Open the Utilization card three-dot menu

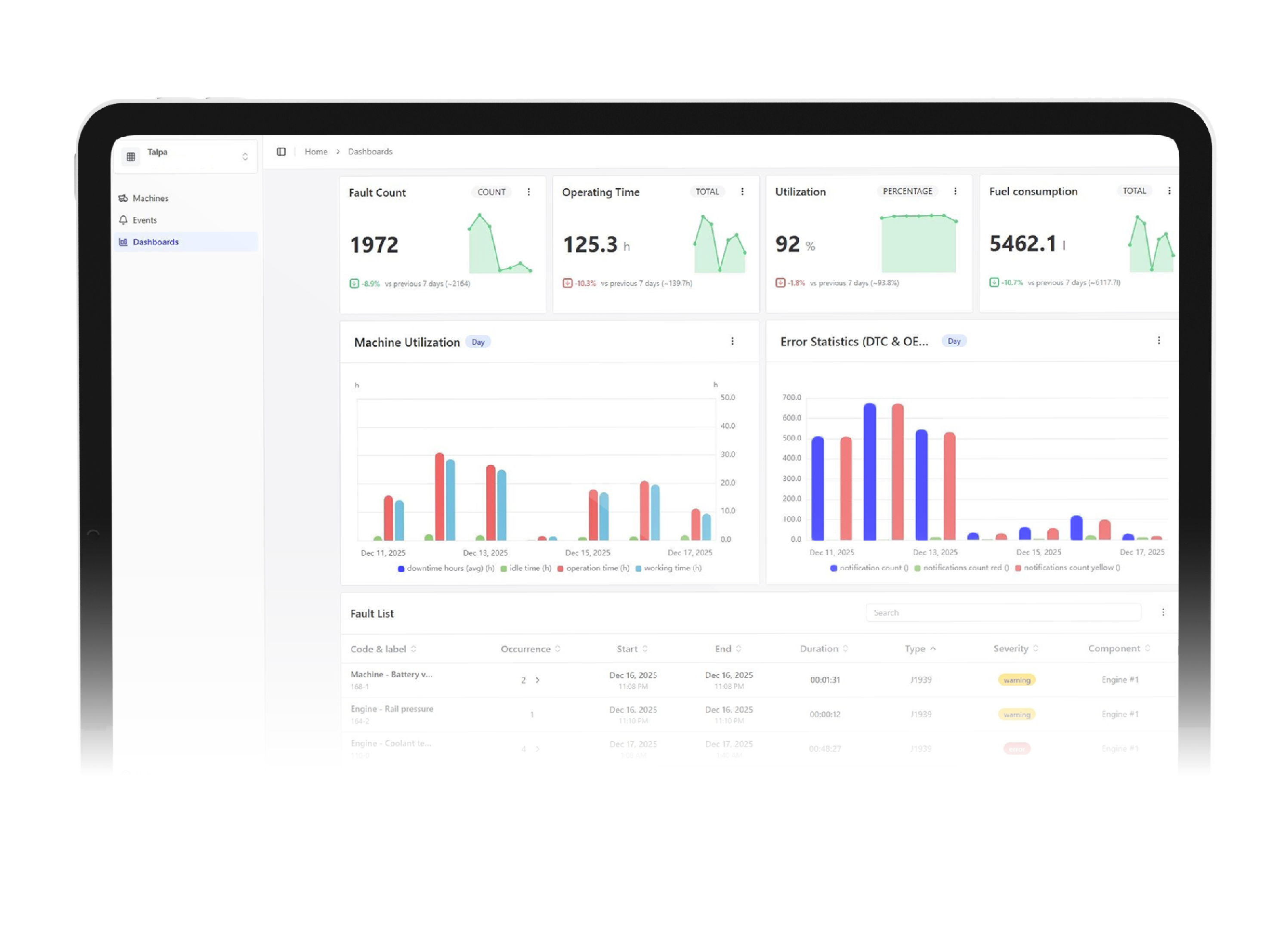[x=954, y=191]
